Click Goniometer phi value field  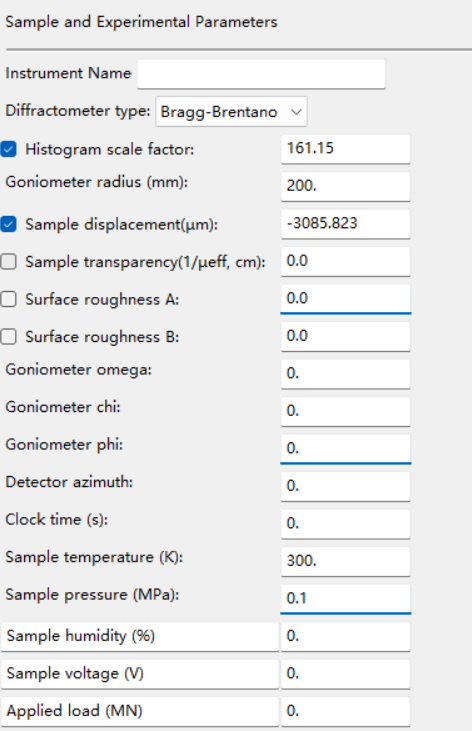[346, 448]
